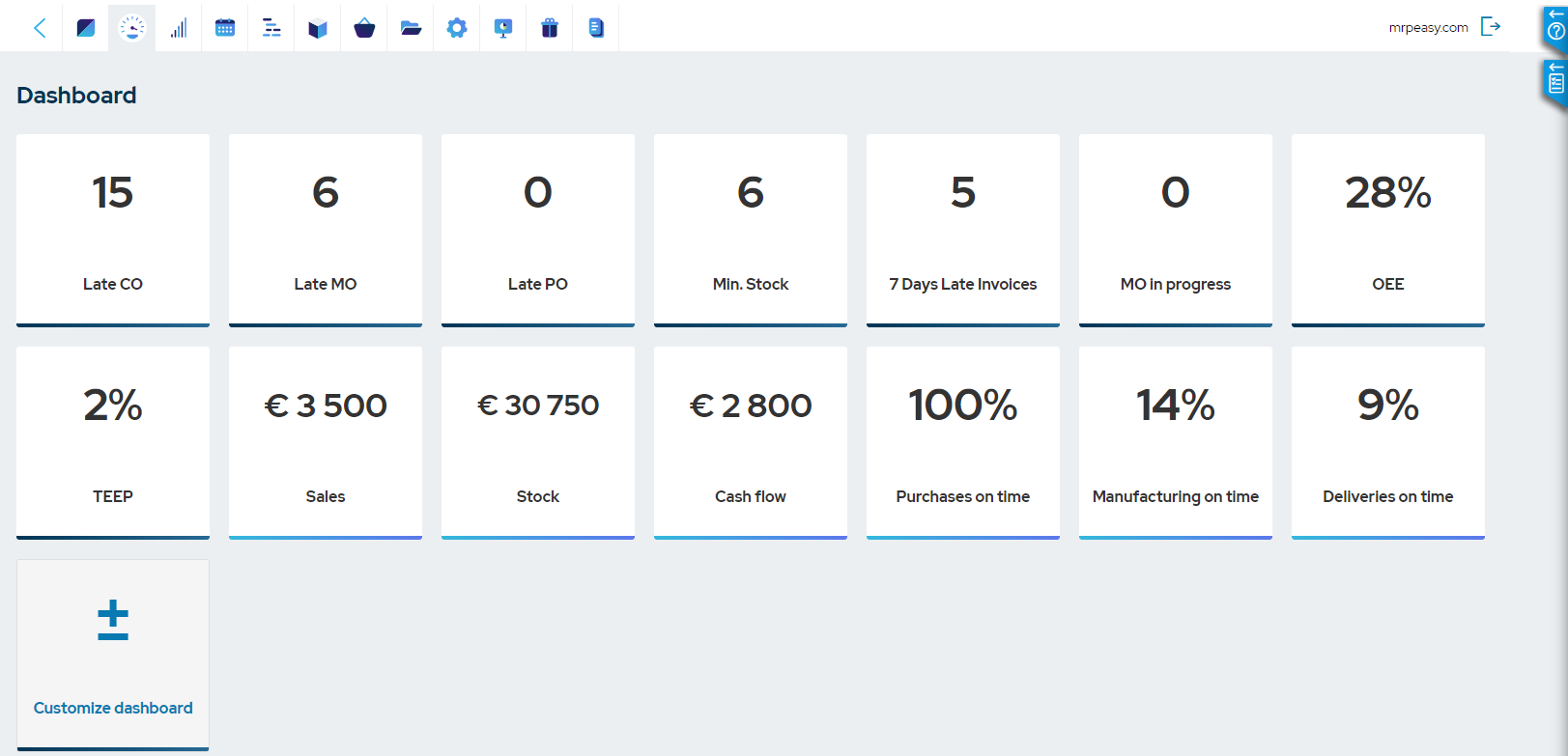1568x756 pixels.
Task: Expand the checklist side panel tab
Action: [1555, 80]
